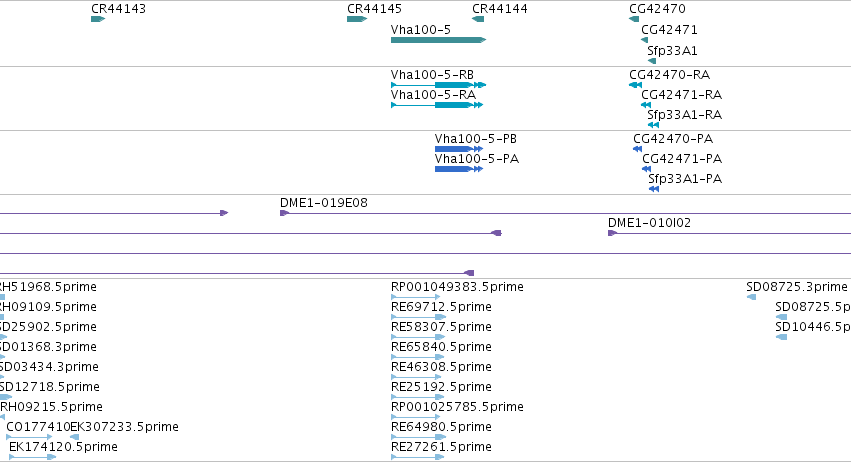
Task: Select the CG42470 gene label
Action: [x=657, y=9]
